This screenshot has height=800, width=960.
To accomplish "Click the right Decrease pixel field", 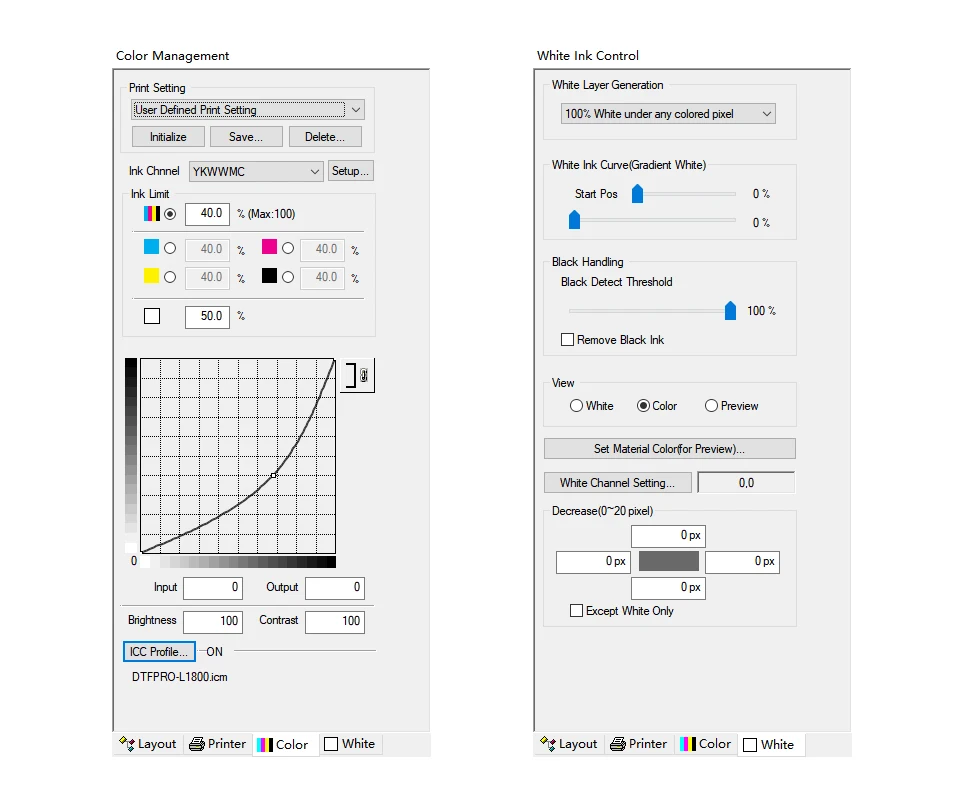I will (743, 562).
